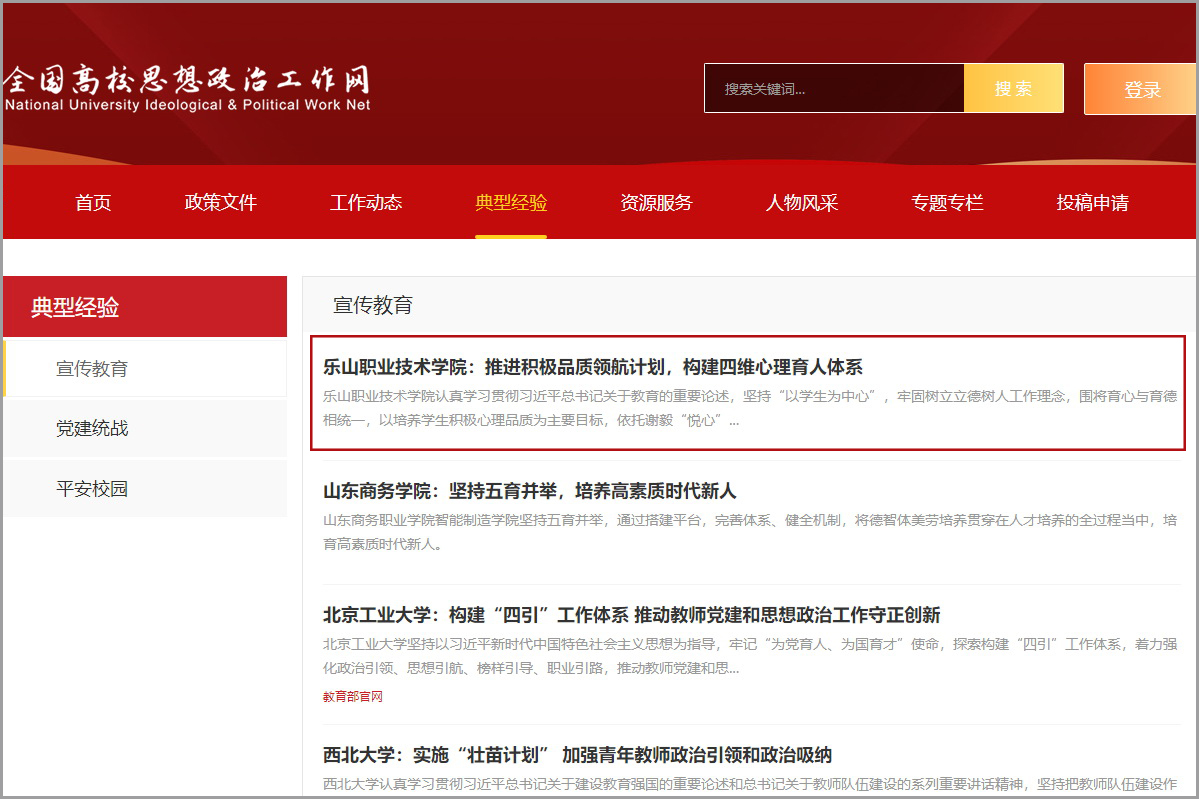Image resolution: width=1199 pixels, height=799 pixels.
Task: Switch to 党建统战 sidebar category
Action: tap(92, 429)
